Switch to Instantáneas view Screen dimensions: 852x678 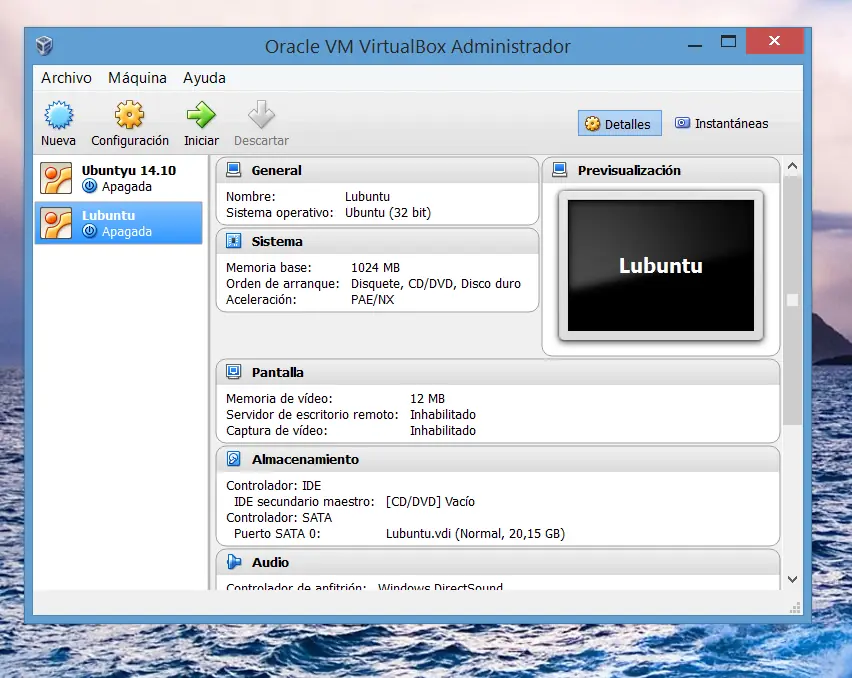(721, 124)
